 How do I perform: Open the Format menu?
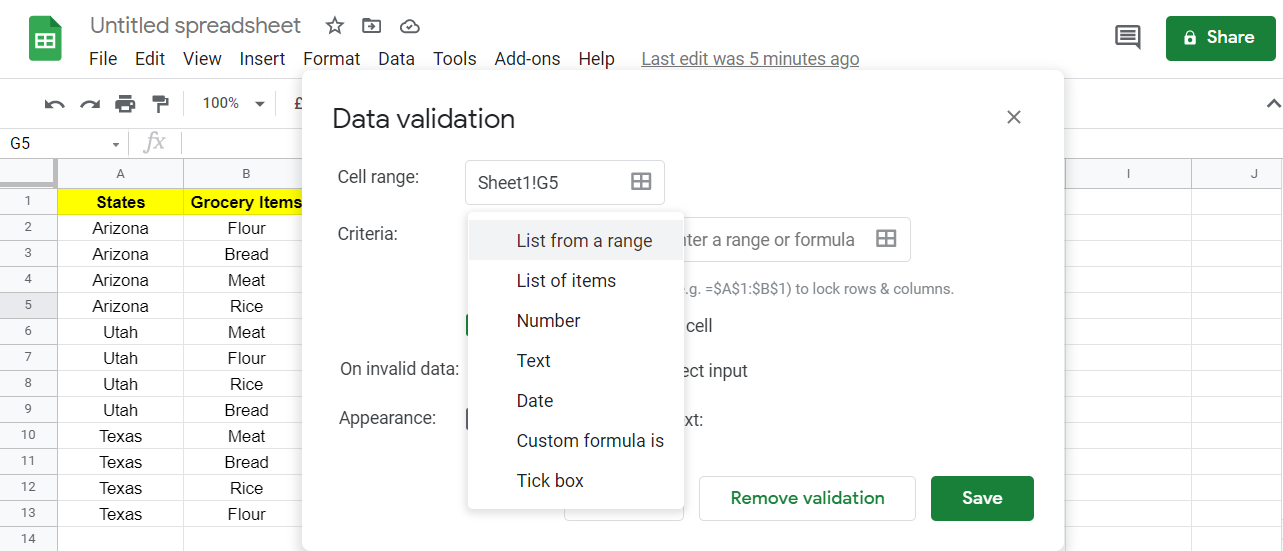click(331, 59)
